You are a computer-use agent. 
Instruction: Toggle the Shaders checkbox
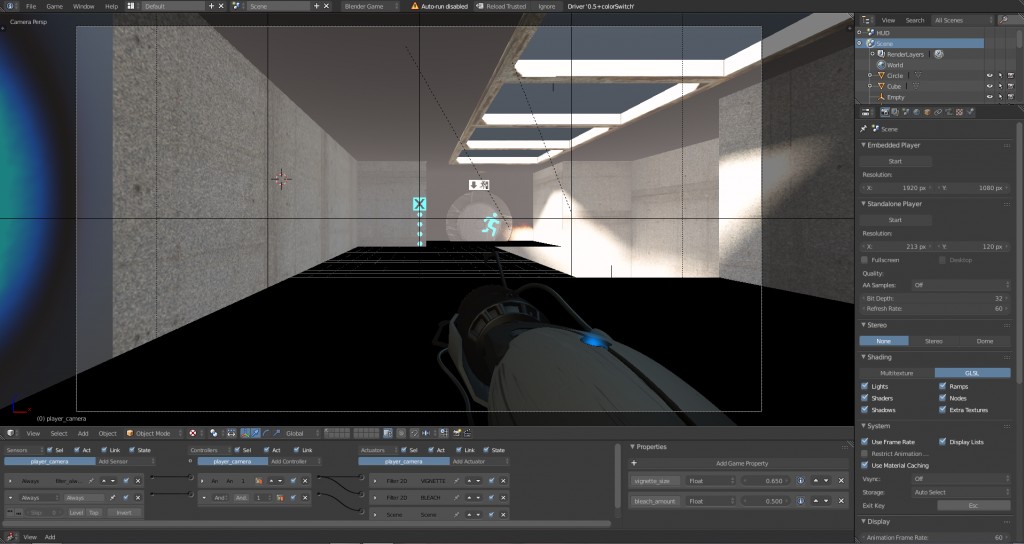click(x=865, y=398)
